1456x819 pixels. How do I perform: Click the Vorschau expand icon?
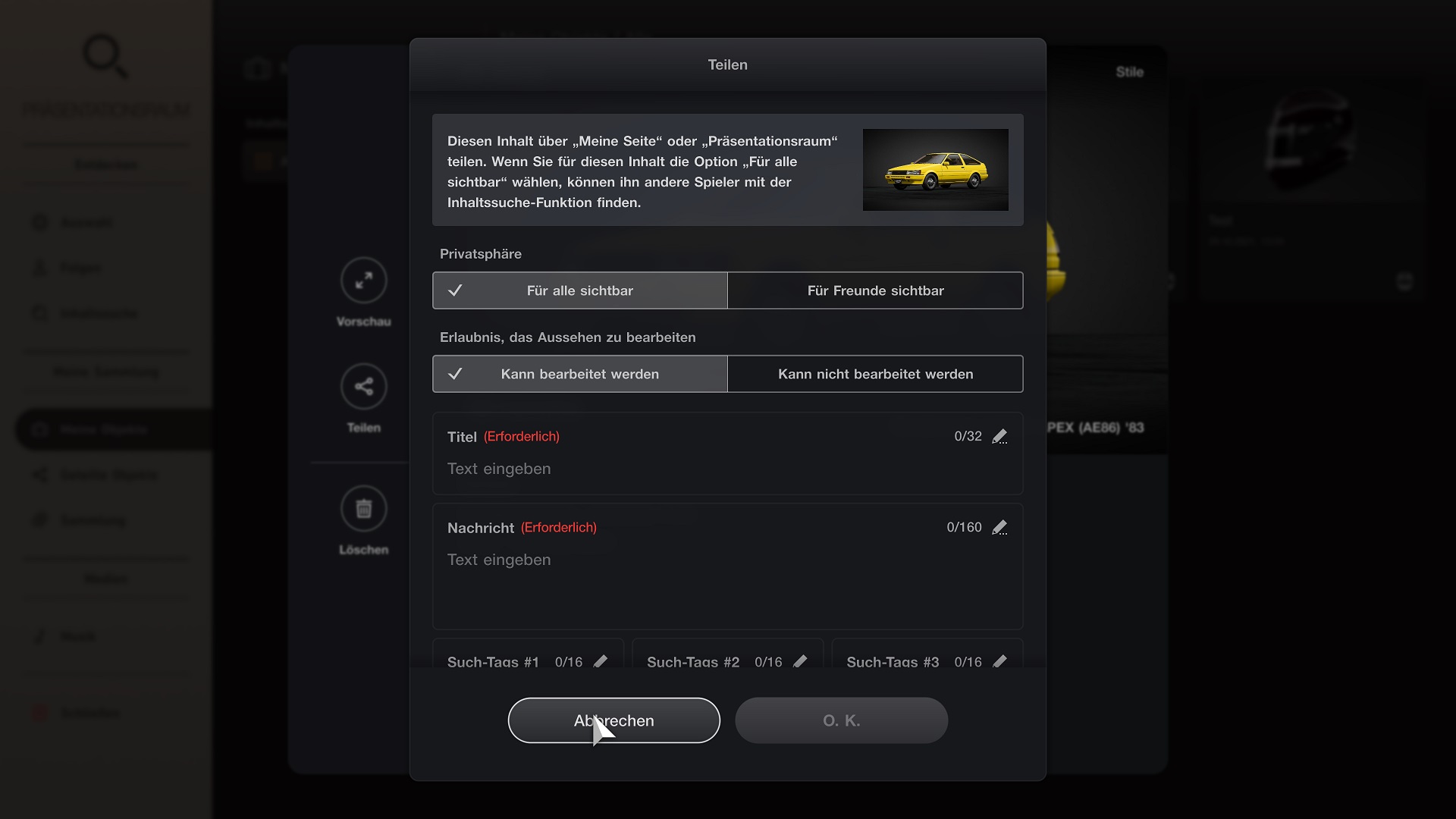point(364,280)
